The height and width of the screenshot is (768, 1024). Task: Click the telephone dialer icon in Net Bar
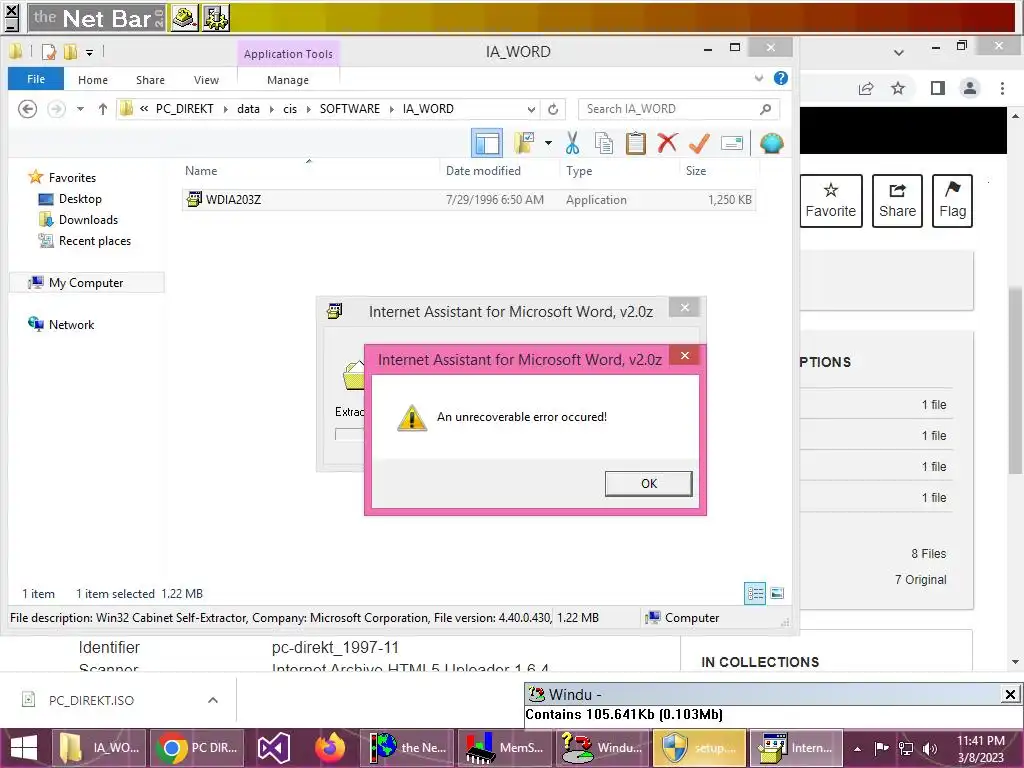click(x=185, y=18)
